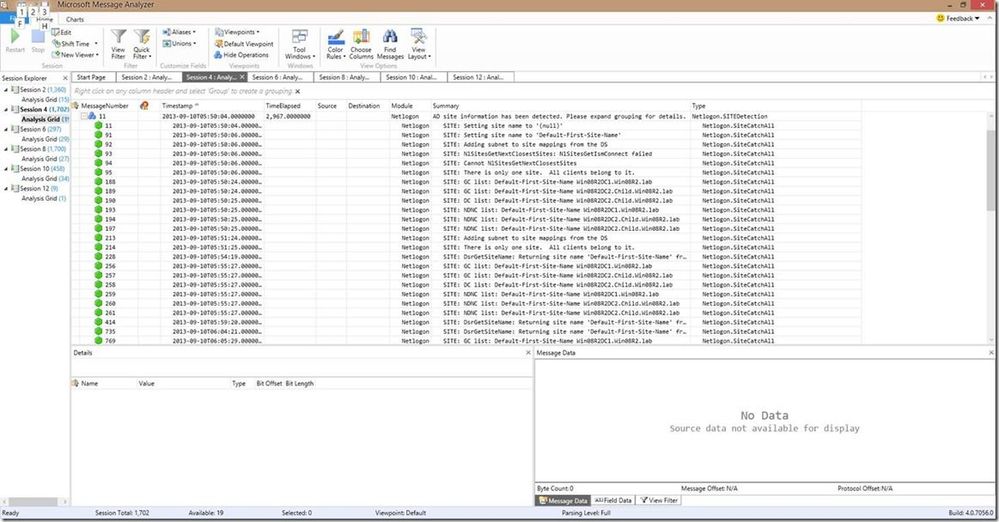Switch to the Charts ribbon tab

[x=75, y=19]
